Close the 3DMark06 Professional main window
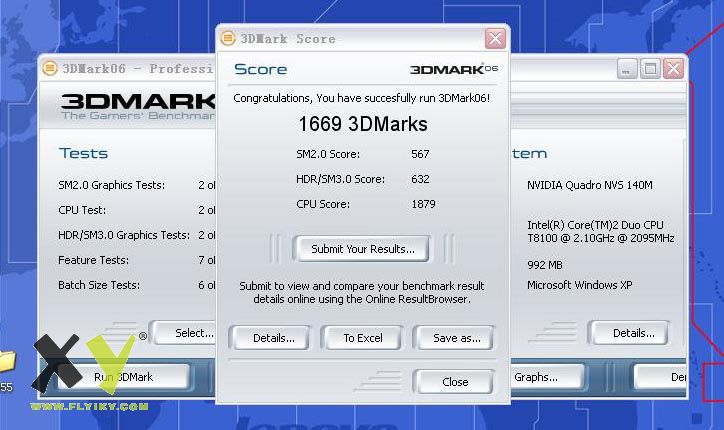Screen dimensions: 724x430 point(673,69)
